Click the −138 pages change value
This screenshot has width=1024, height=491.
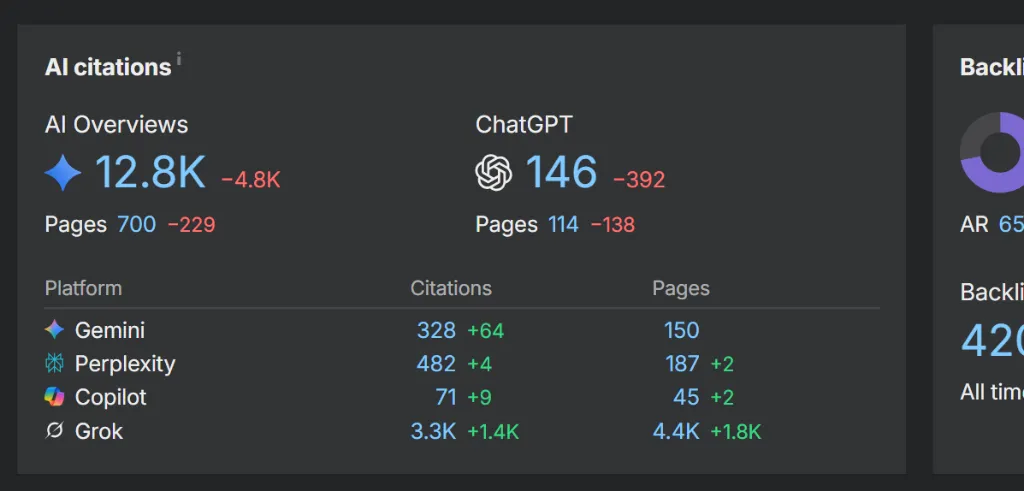click(x=613, y=225)
